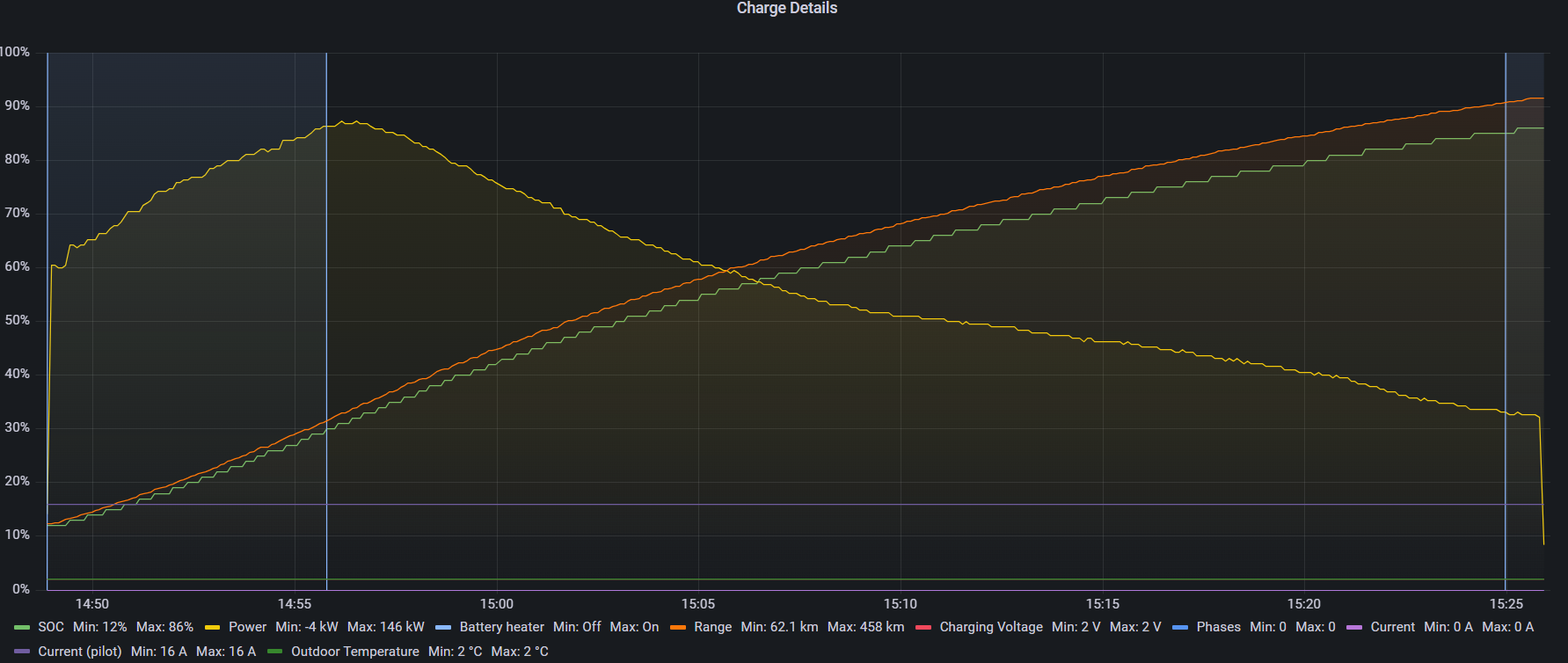Click the light blue Battery heater swatch
This screenshot has width=1568, height=663.
443,628
